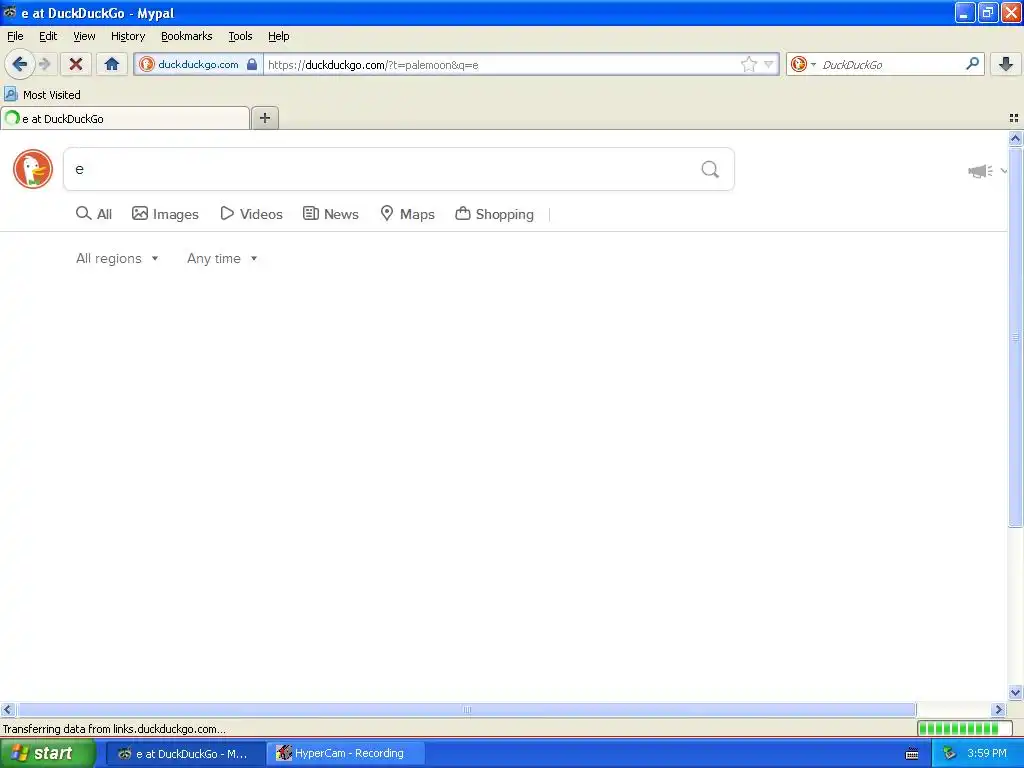Click the 3:59 PM taskbar clock

[x=987, y=753]
